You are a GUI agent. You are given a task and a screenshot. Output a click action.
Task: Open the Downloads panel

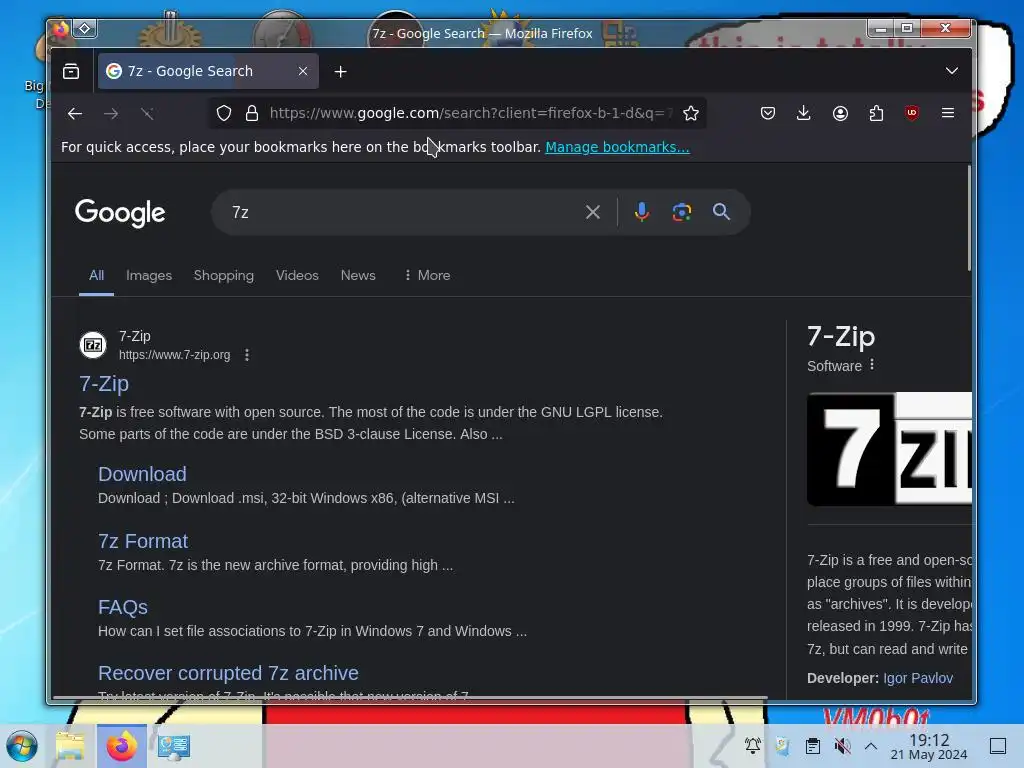tap(804, 114)
